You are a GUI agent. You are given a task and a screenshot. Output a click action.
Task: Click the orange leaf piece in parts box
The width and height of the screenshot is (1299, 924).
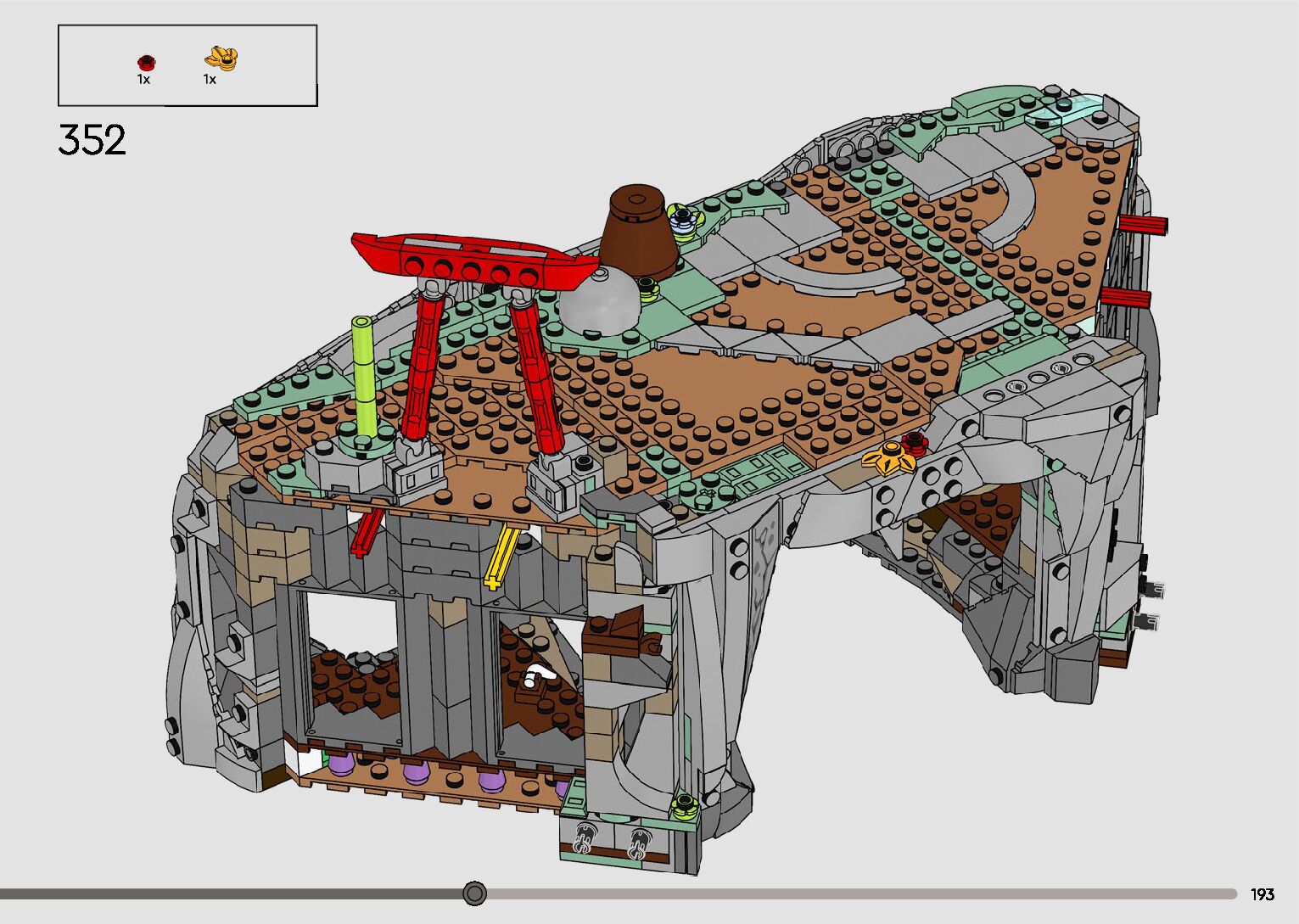tap(221, 58)
